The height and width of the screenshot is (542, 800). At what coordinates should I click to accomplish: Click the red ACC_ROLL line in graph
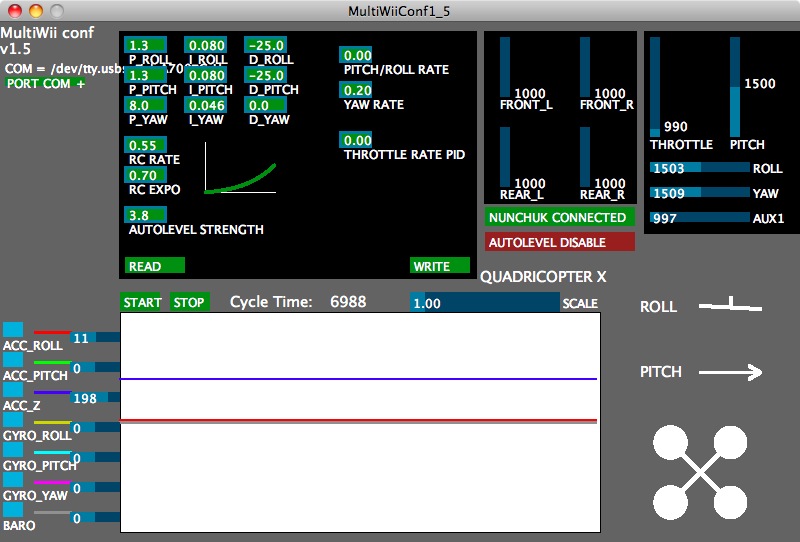click(358, 421)
